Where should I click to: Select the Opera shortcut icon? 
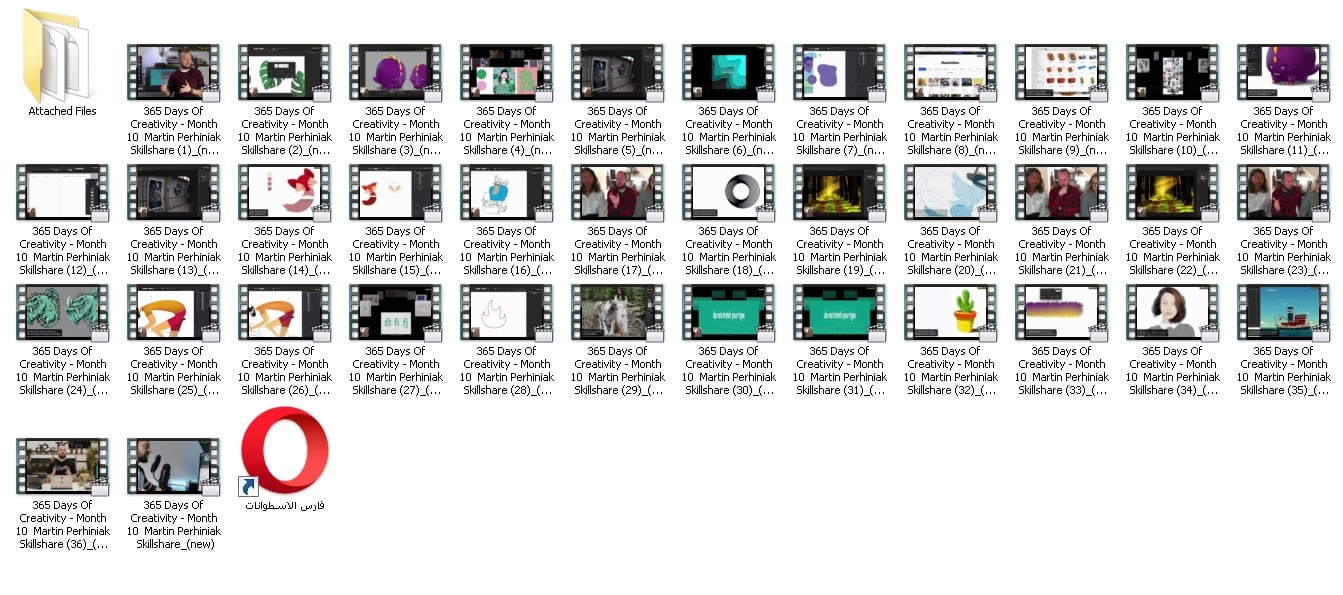[x=285, y=451]
